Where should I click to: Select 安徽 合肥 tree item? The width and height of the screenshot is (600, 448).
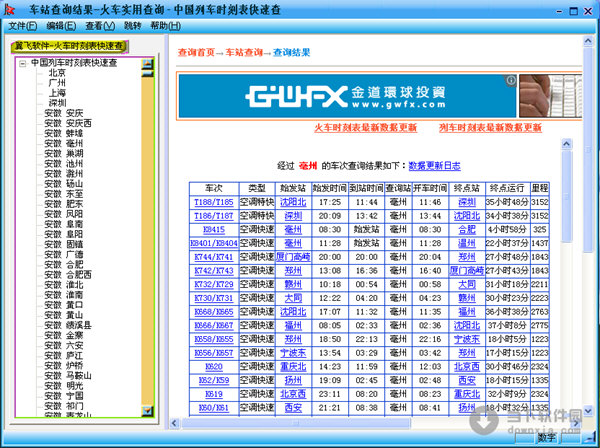[x=64, y=265]
